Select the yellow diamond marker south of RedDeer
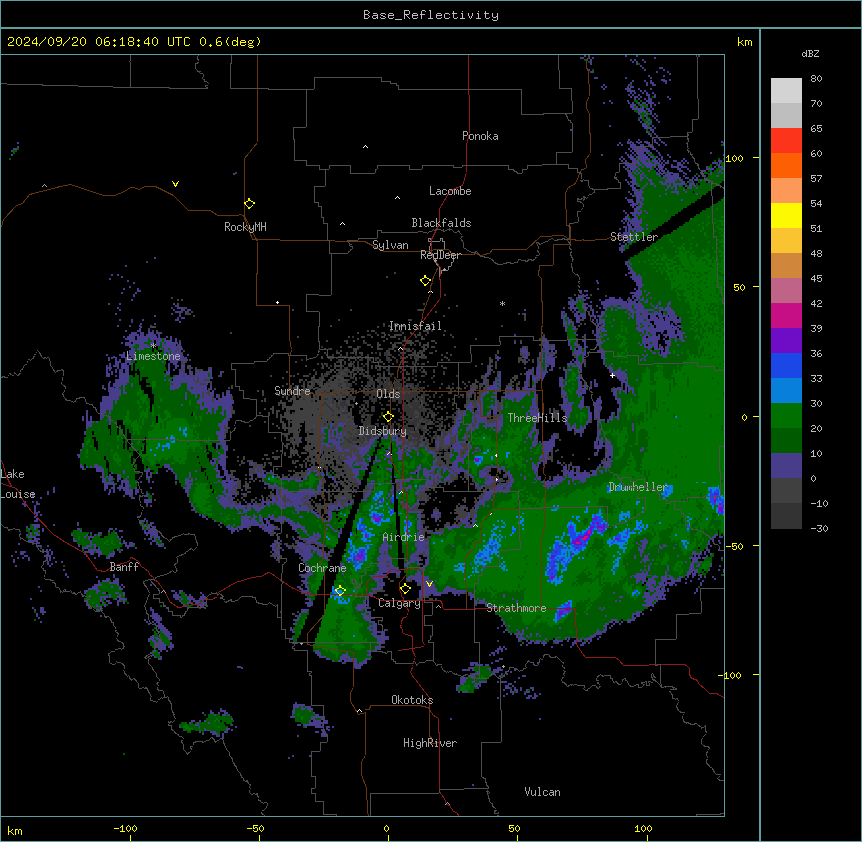This screenshot has width=862, height=842. (425, 281)
